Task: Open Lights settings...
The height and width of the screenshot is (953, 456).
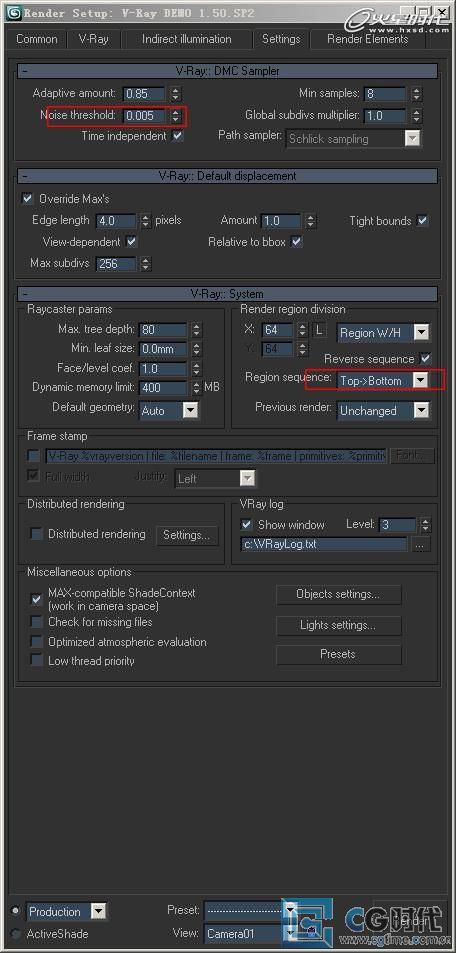Action: [x=338, y=625]
